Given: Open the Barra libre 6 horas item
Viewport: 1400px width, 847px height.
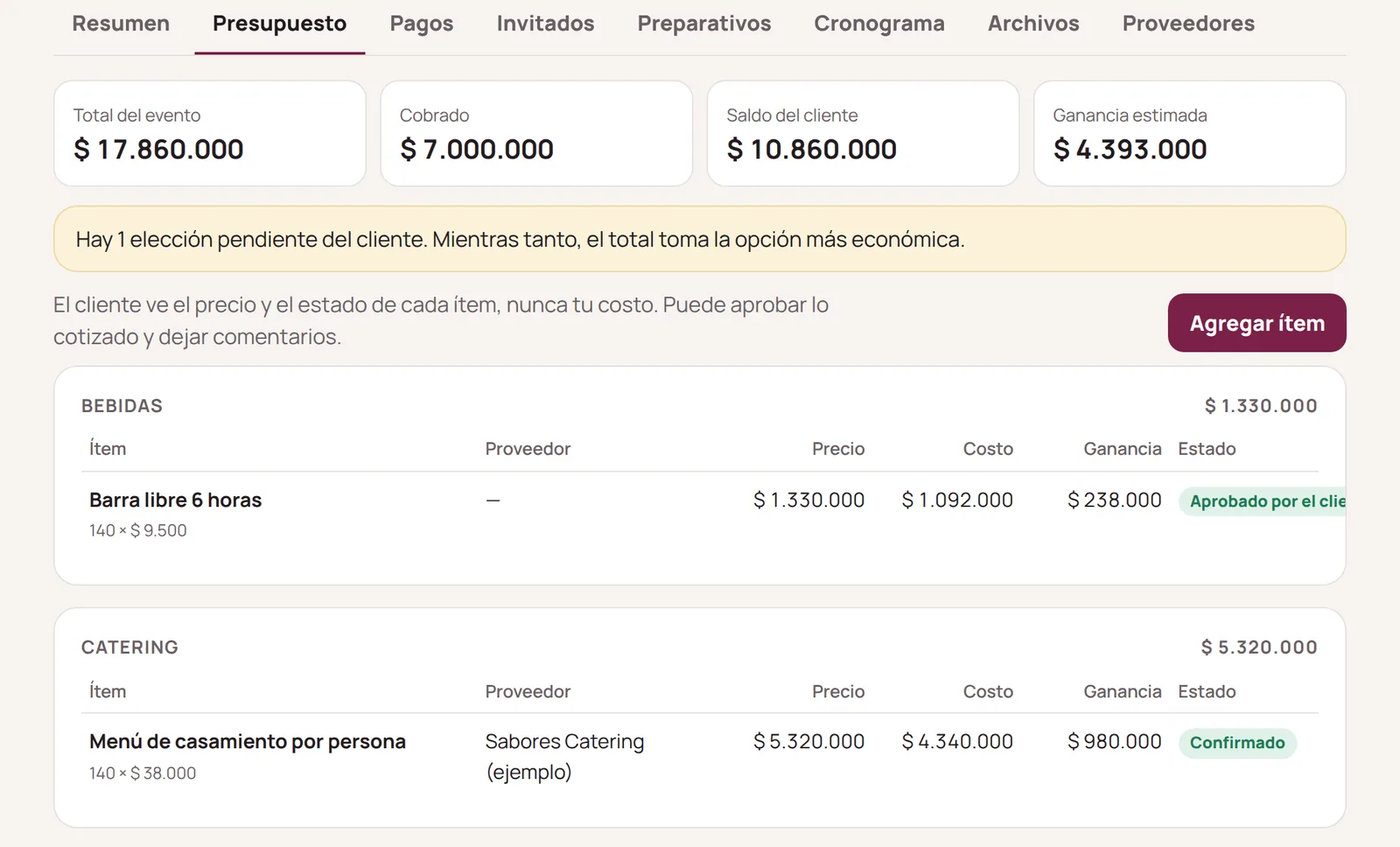Looking at the screenshot, I should coord(175,500).
